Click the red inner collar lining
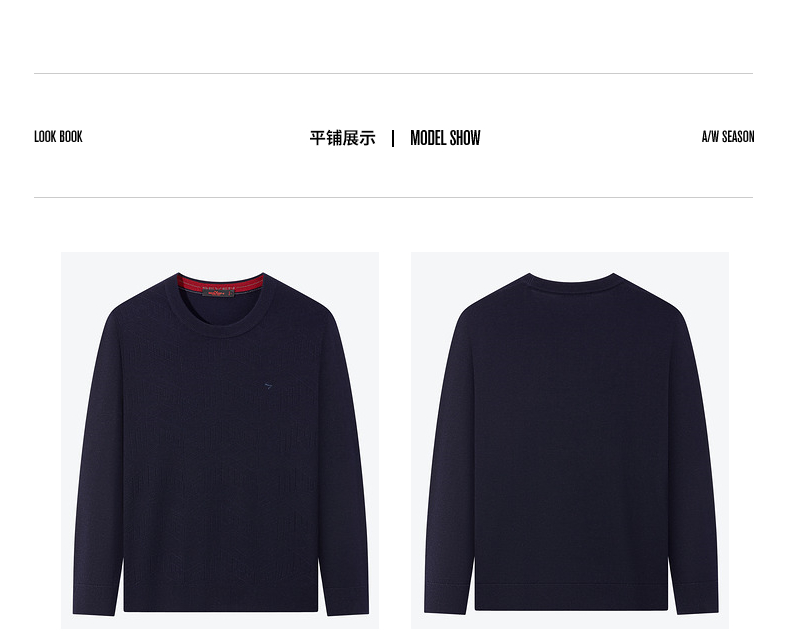 [220, 283]
